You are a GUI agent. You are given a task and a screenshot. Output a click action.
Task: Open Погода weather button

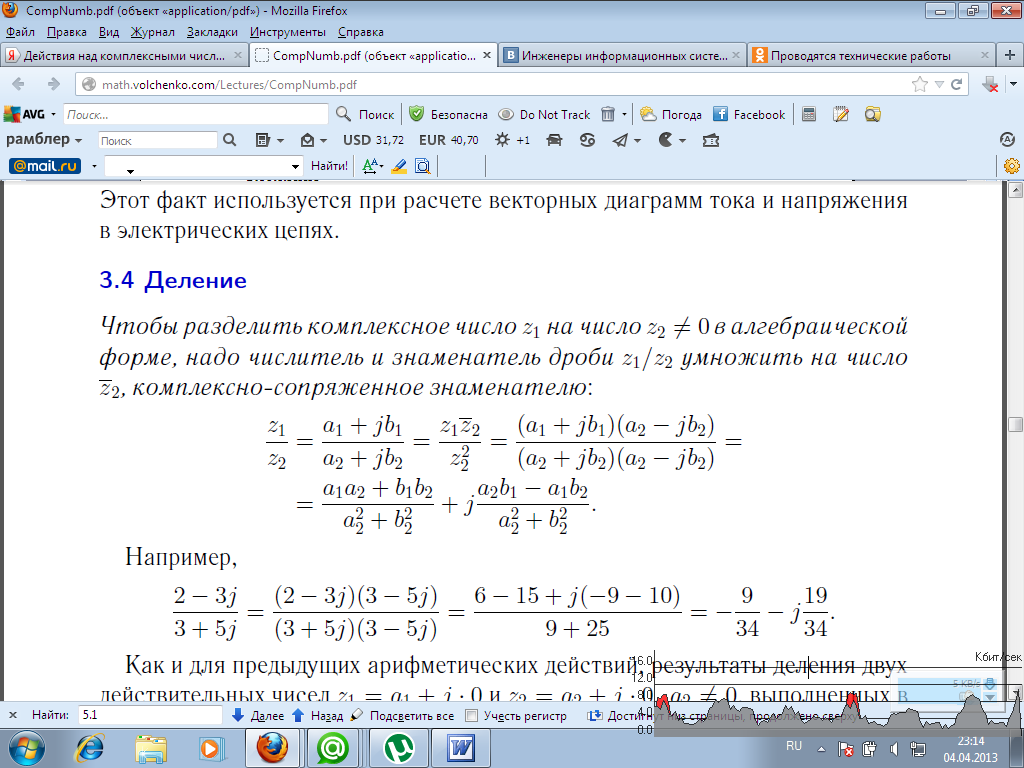(671, 114)
